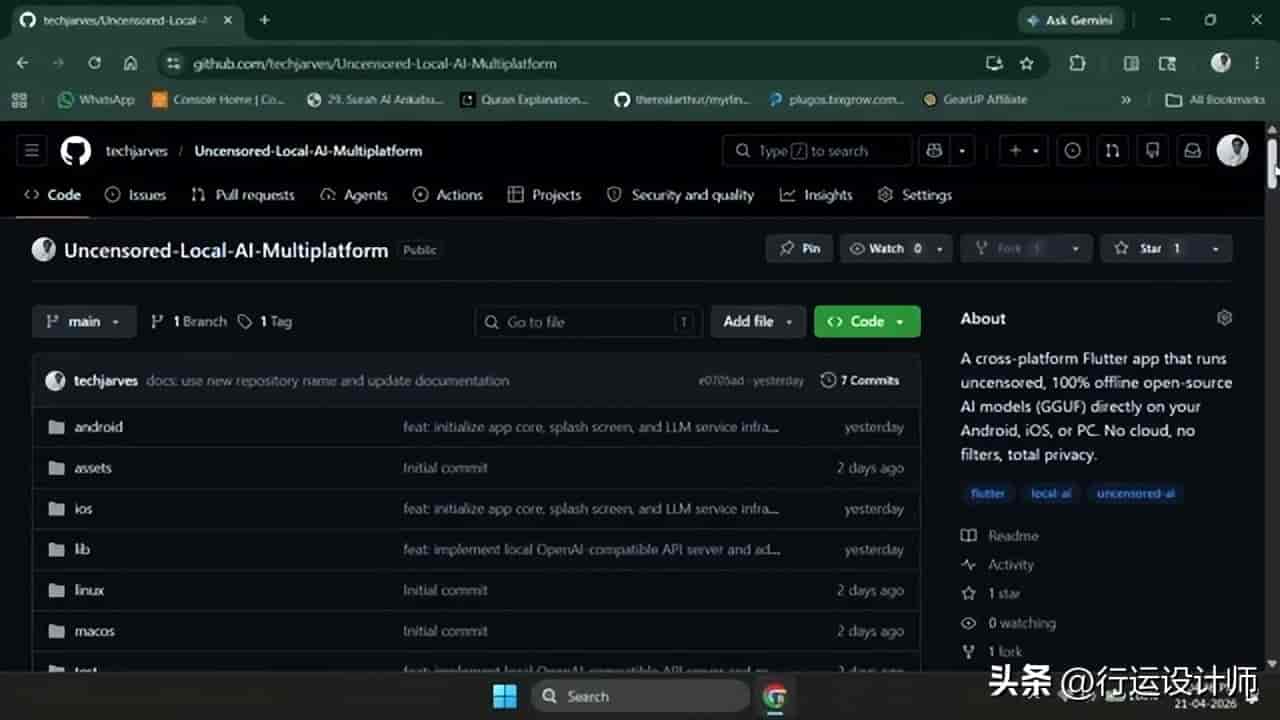Viewport: 1280px width, 720px height.
Task: Expand the Add file dropdown
Action: coord(758,321)
